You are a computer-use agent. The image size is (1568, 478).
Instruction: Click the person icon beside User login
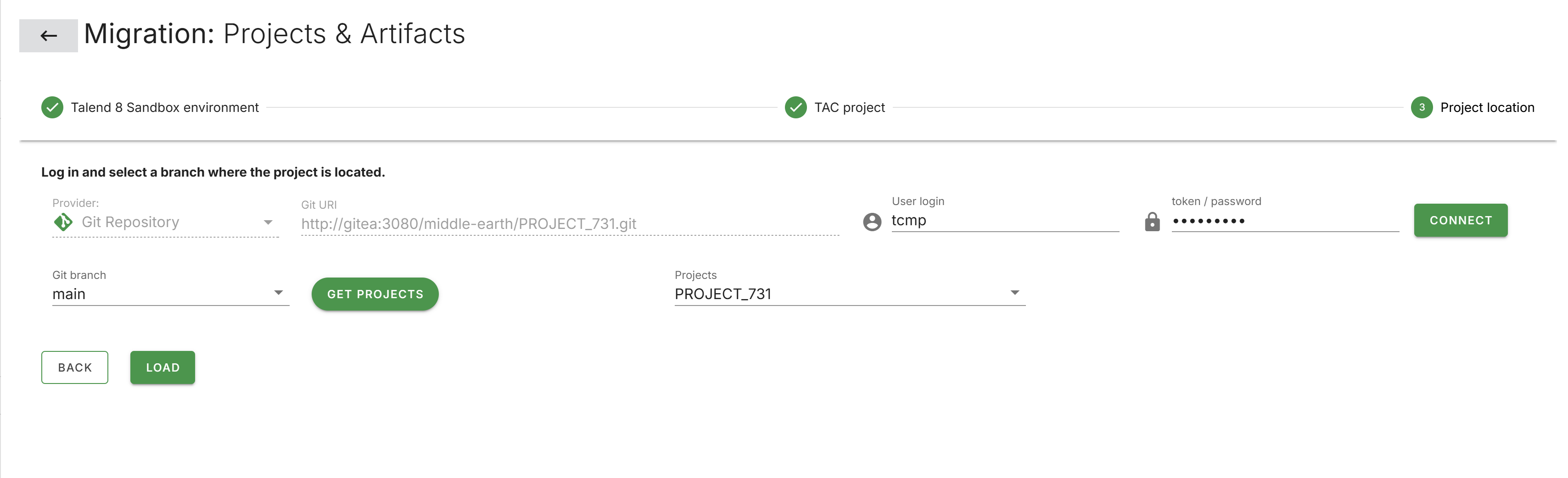(872, 222)
